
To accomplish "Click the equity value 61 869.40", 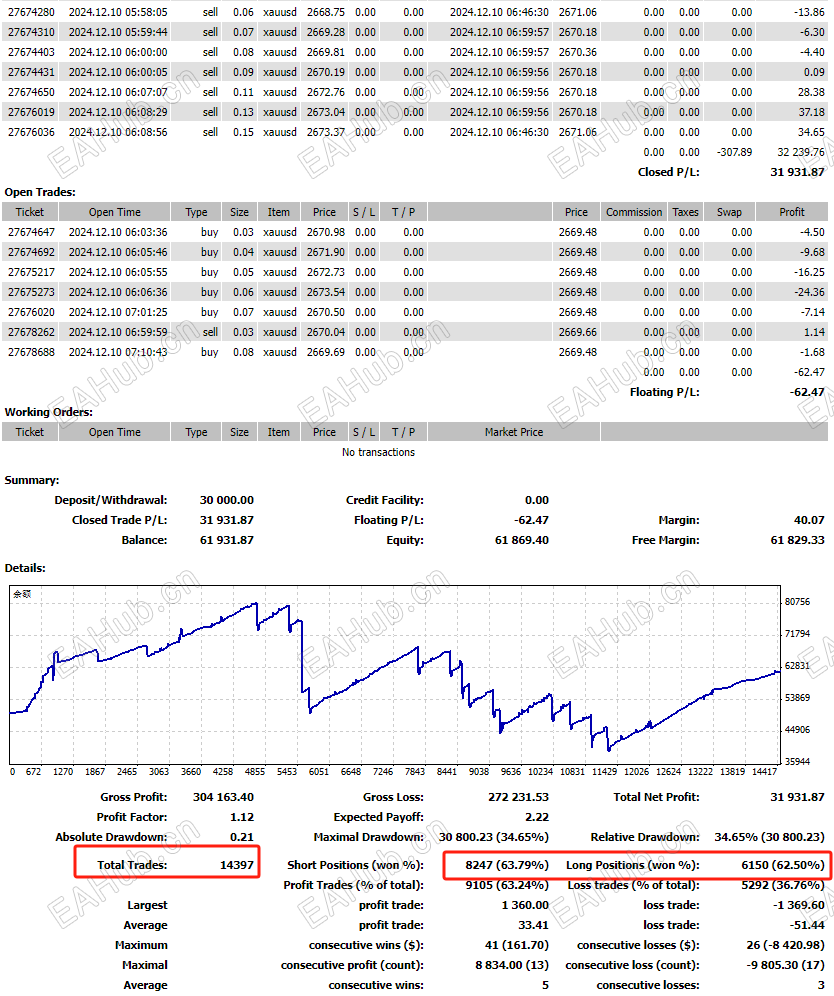I will tap(521, 540).
